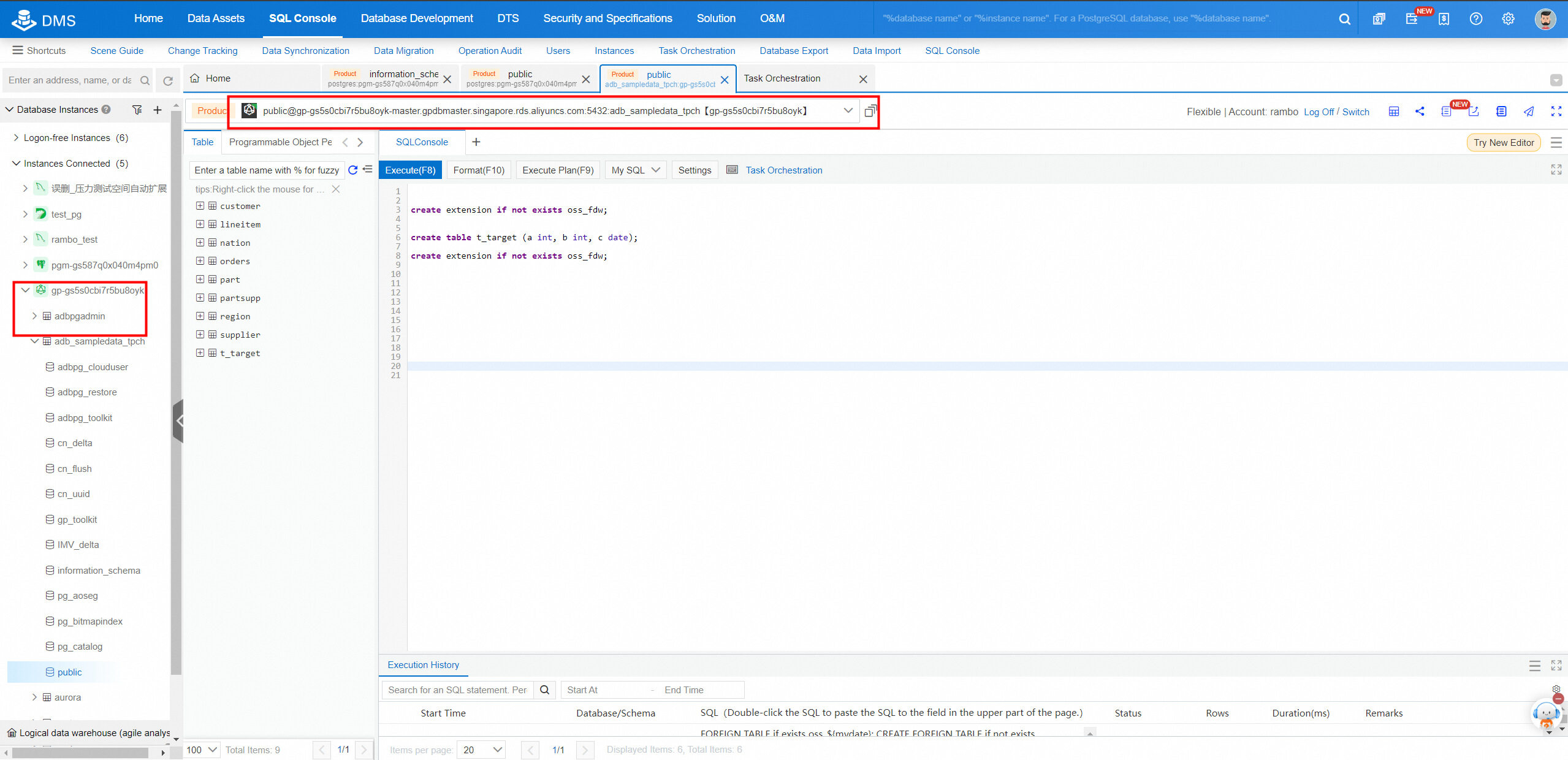1568x760 pixels.
Task: Open Database Development menu
Action: [417, 18]
